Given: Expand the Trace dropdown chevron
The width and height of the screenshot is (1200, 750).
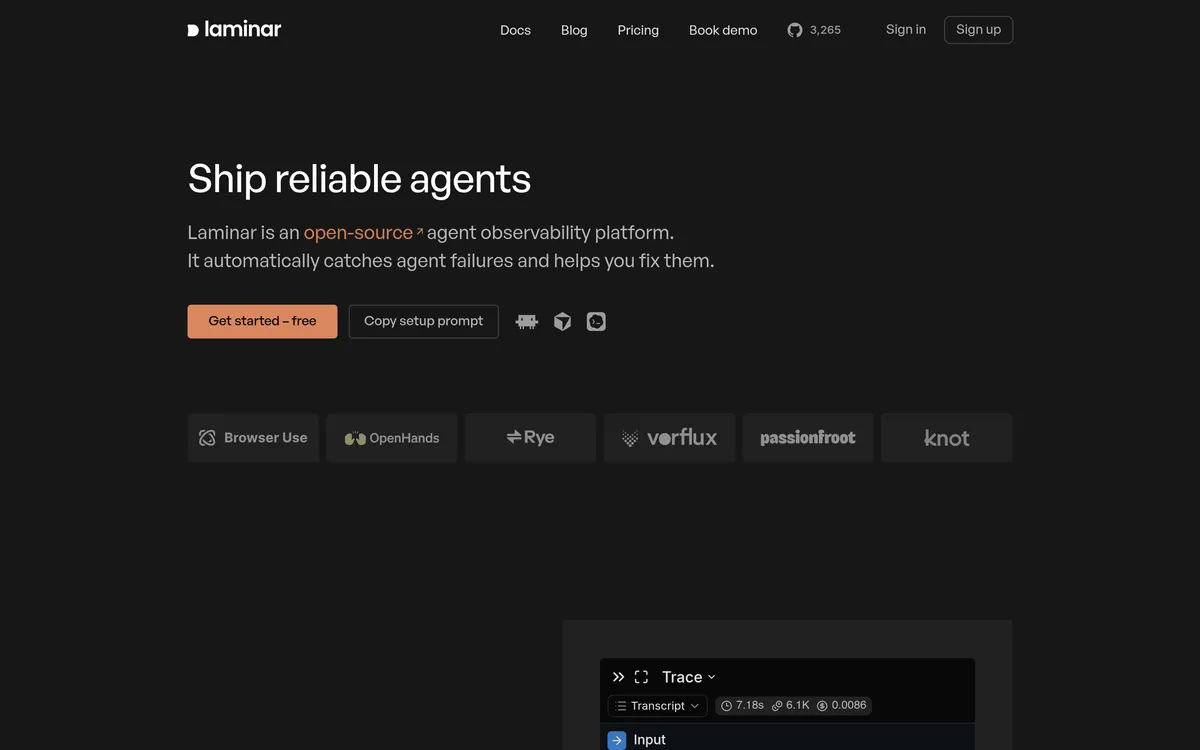Looking at the screenshot, I should tap(711, 677).
